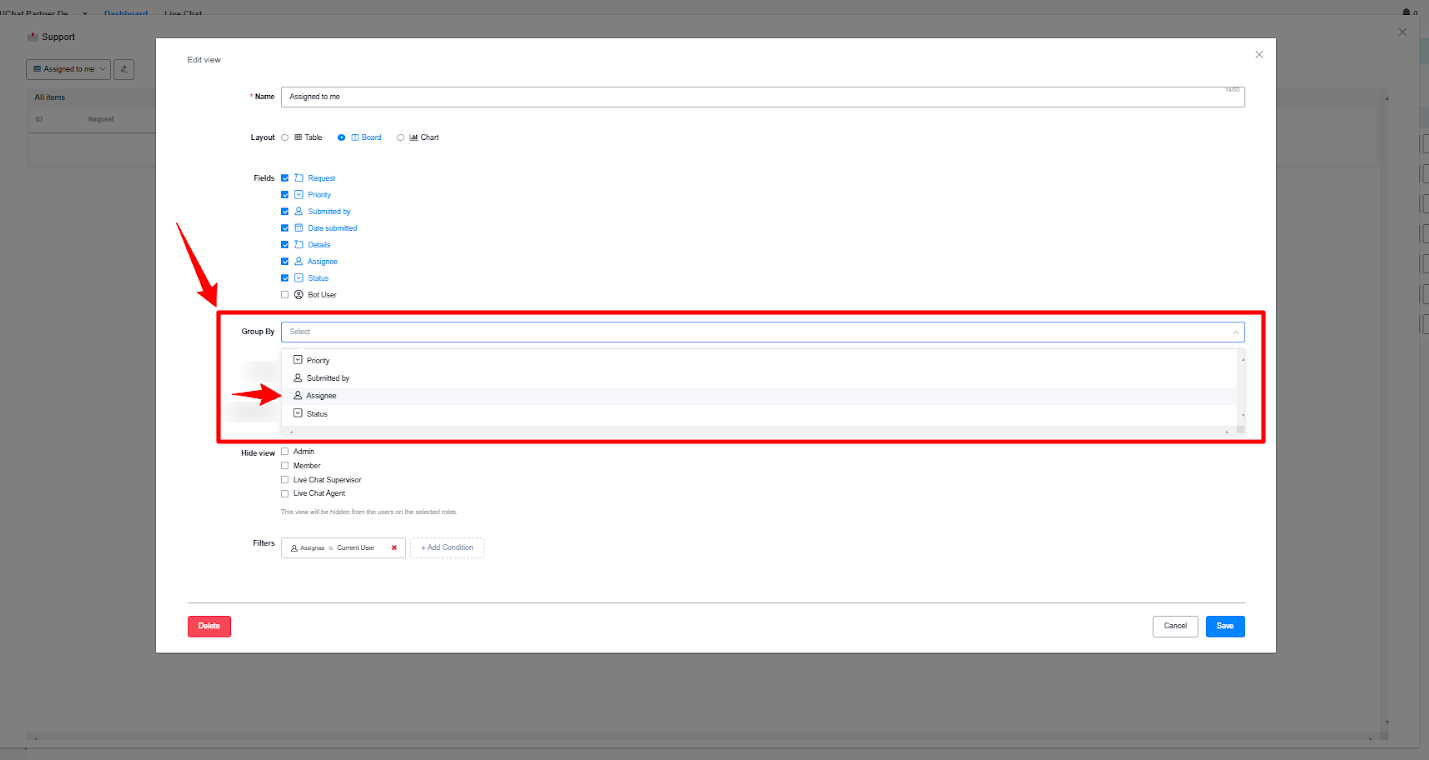Click the Group By dropdown chevron

1236,332
